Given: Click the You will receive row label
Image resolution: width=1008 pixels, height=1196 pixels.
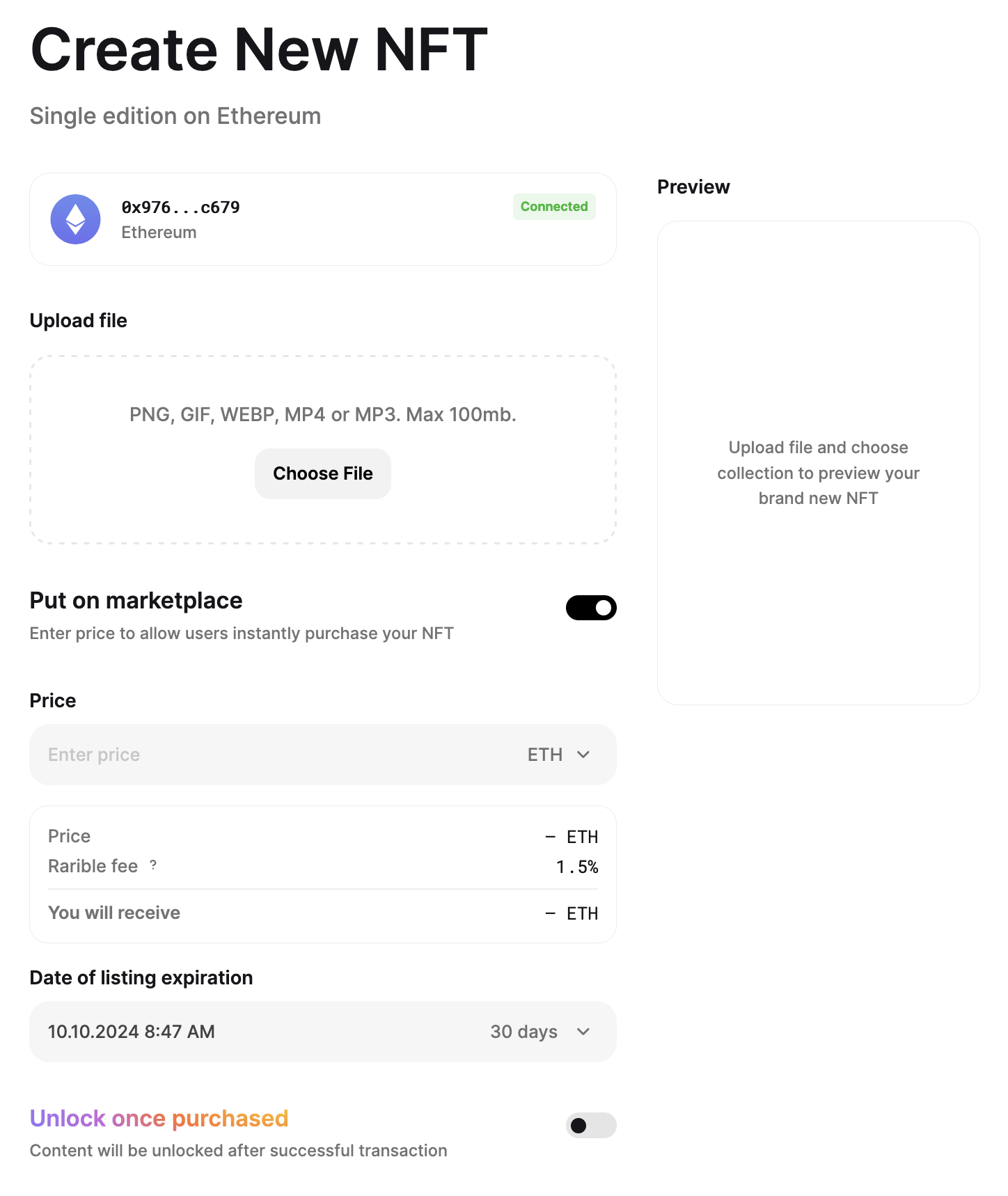Looking at the screenshot, I should tap(114, 913).
